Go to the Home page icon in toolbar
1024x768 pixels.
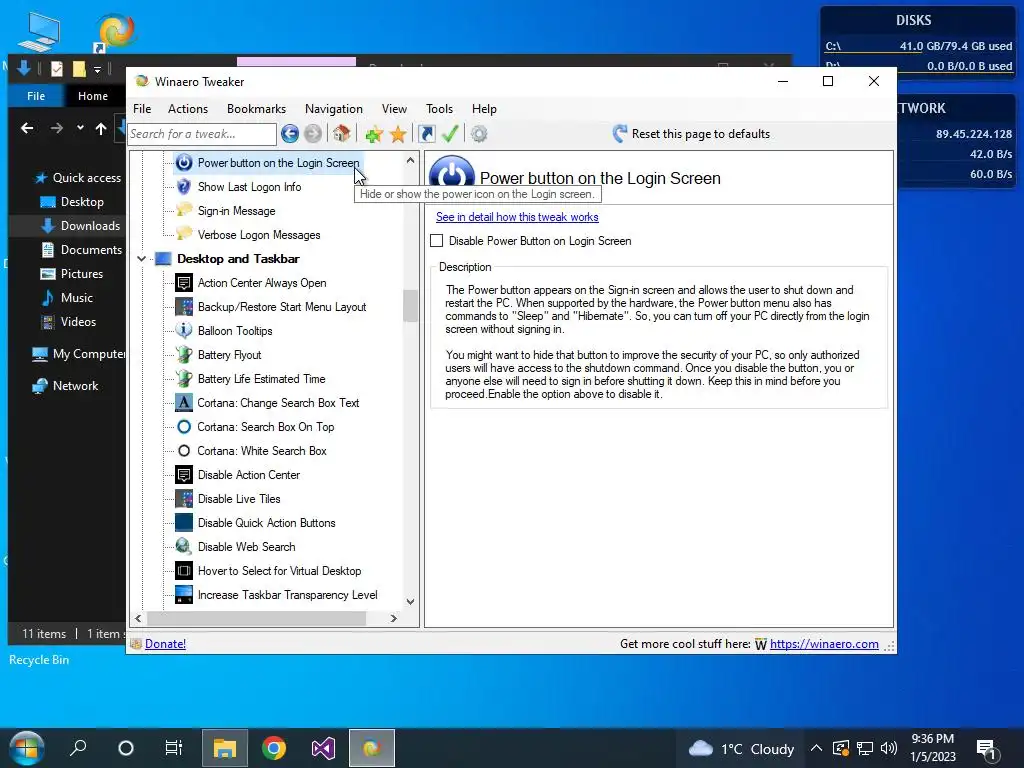click(342, 134)
